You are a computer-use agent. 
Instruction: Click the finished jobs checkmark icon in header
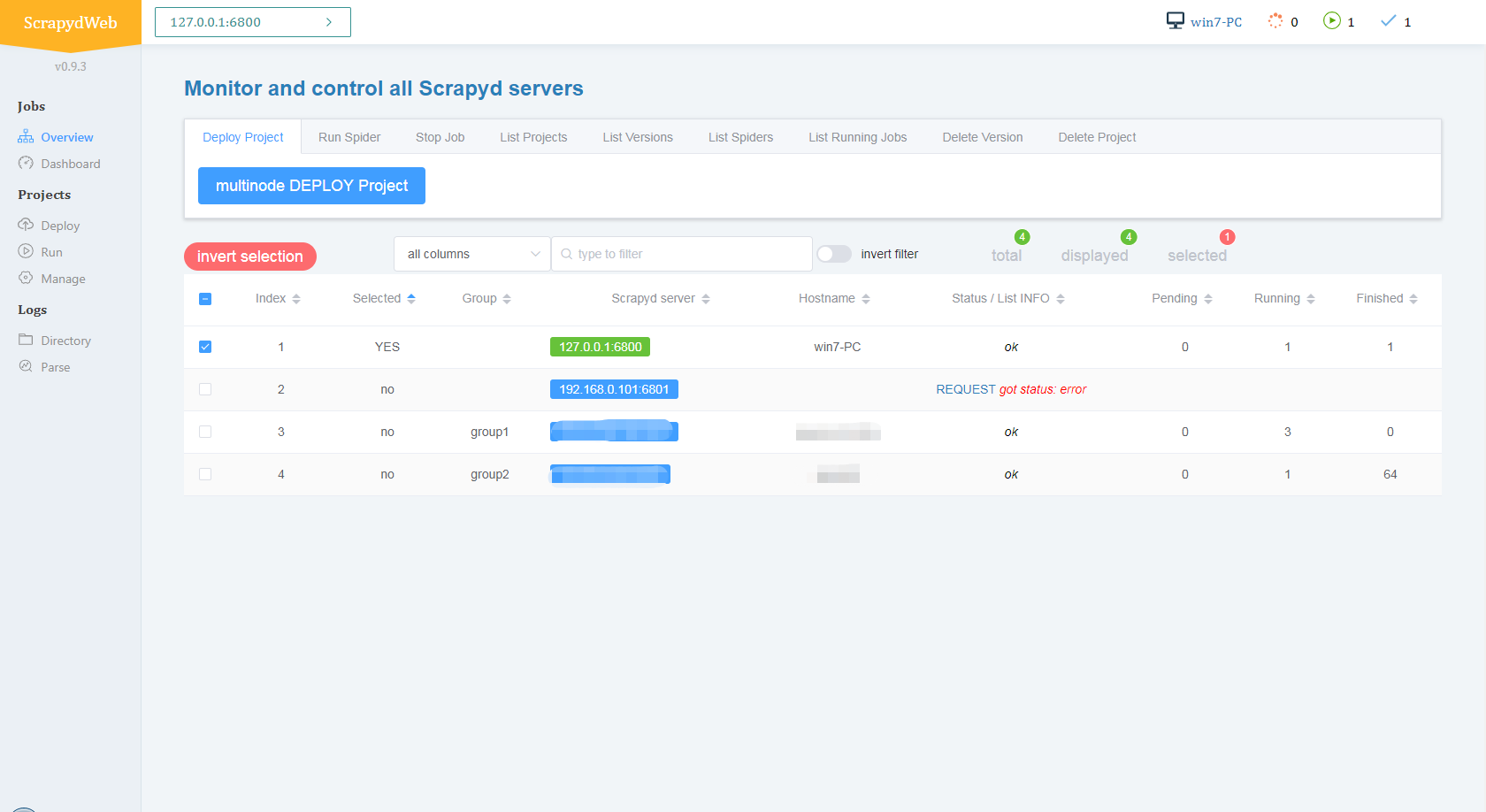pyautogui.click(x=1388, y=21)
